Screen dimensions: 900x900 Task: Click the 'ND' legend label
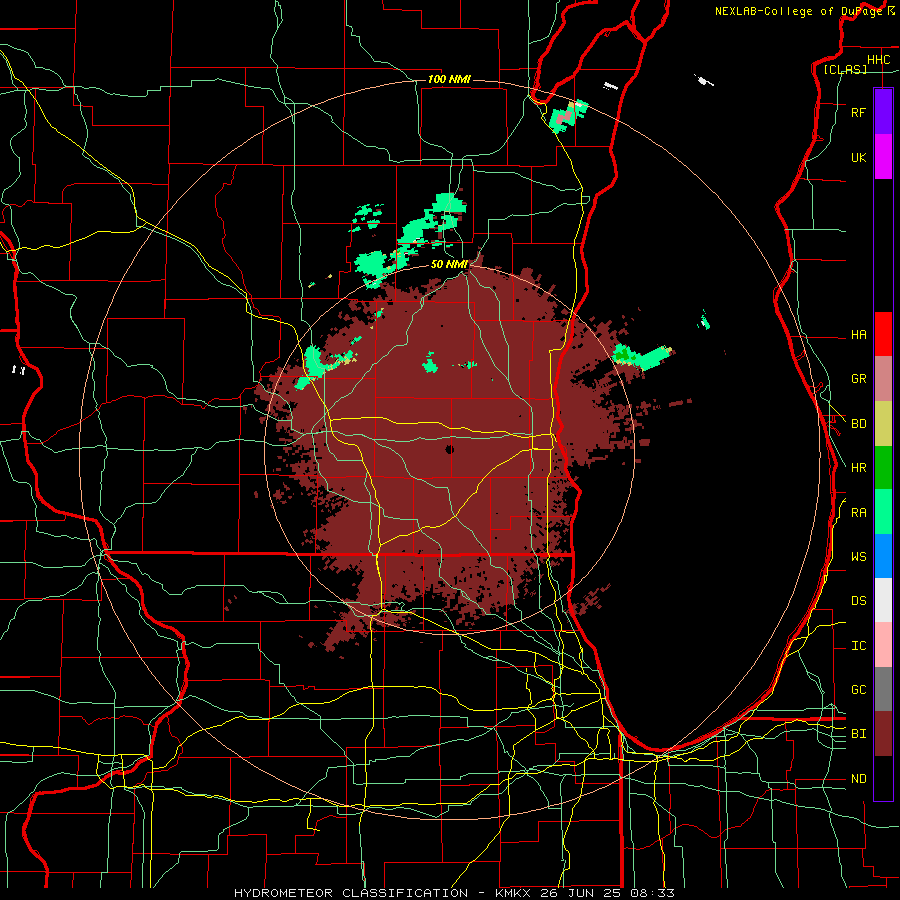pyautogui.click(x=858, y=778)
